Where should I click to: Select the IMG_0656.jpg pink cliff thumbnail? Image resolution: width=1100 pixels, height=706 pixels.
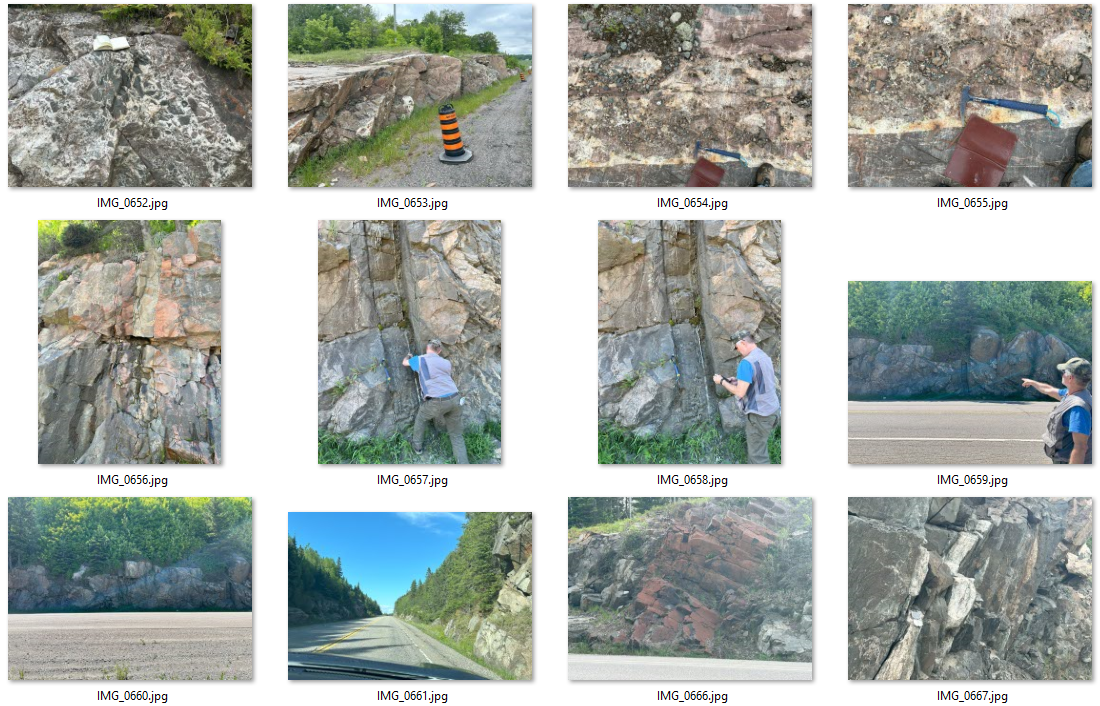(130, 342)
